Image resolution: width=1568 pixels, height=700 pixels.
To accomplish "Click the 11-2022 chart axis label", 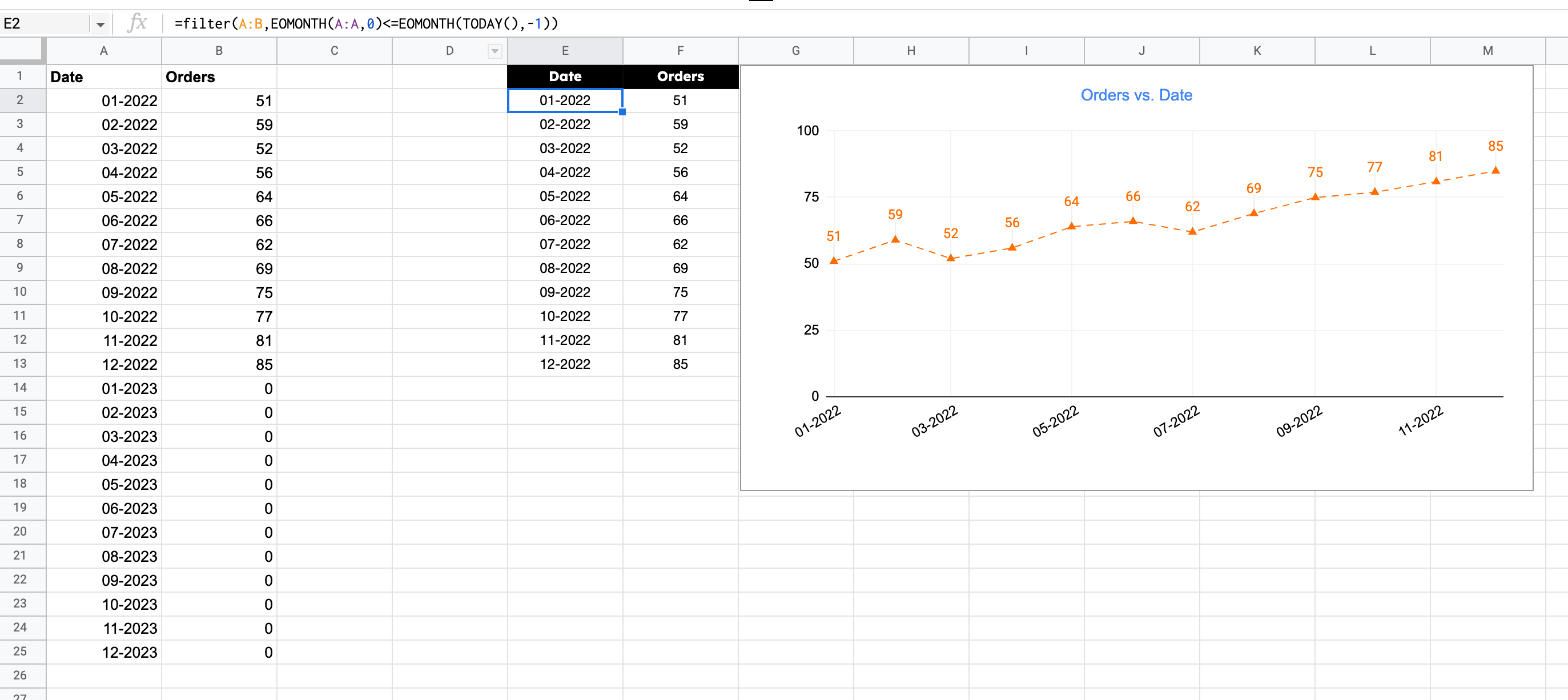I will tap(1420, 421).
